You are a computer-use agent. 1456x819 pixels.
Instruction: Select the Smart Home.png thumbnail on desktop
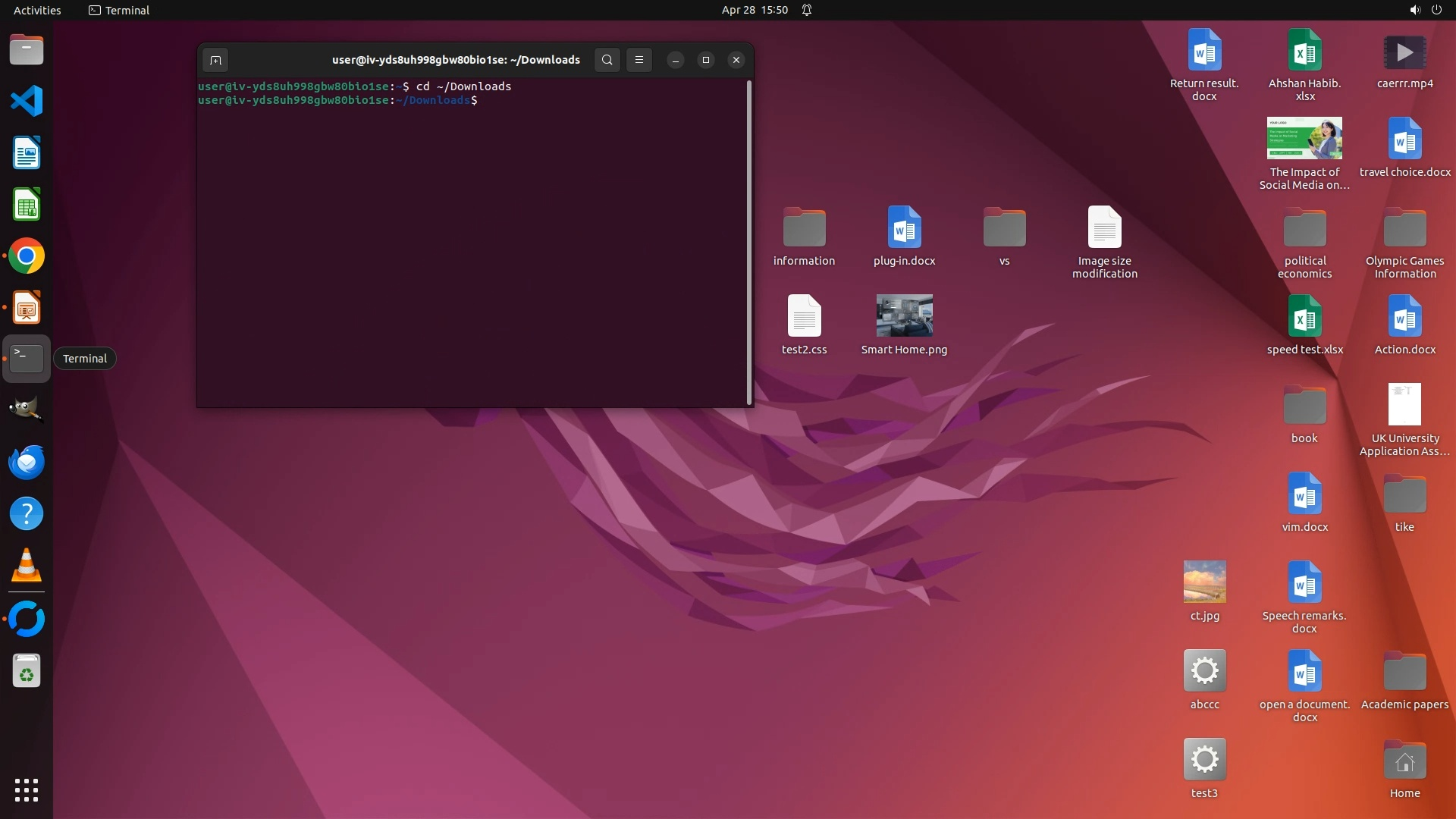coord(904,315)
